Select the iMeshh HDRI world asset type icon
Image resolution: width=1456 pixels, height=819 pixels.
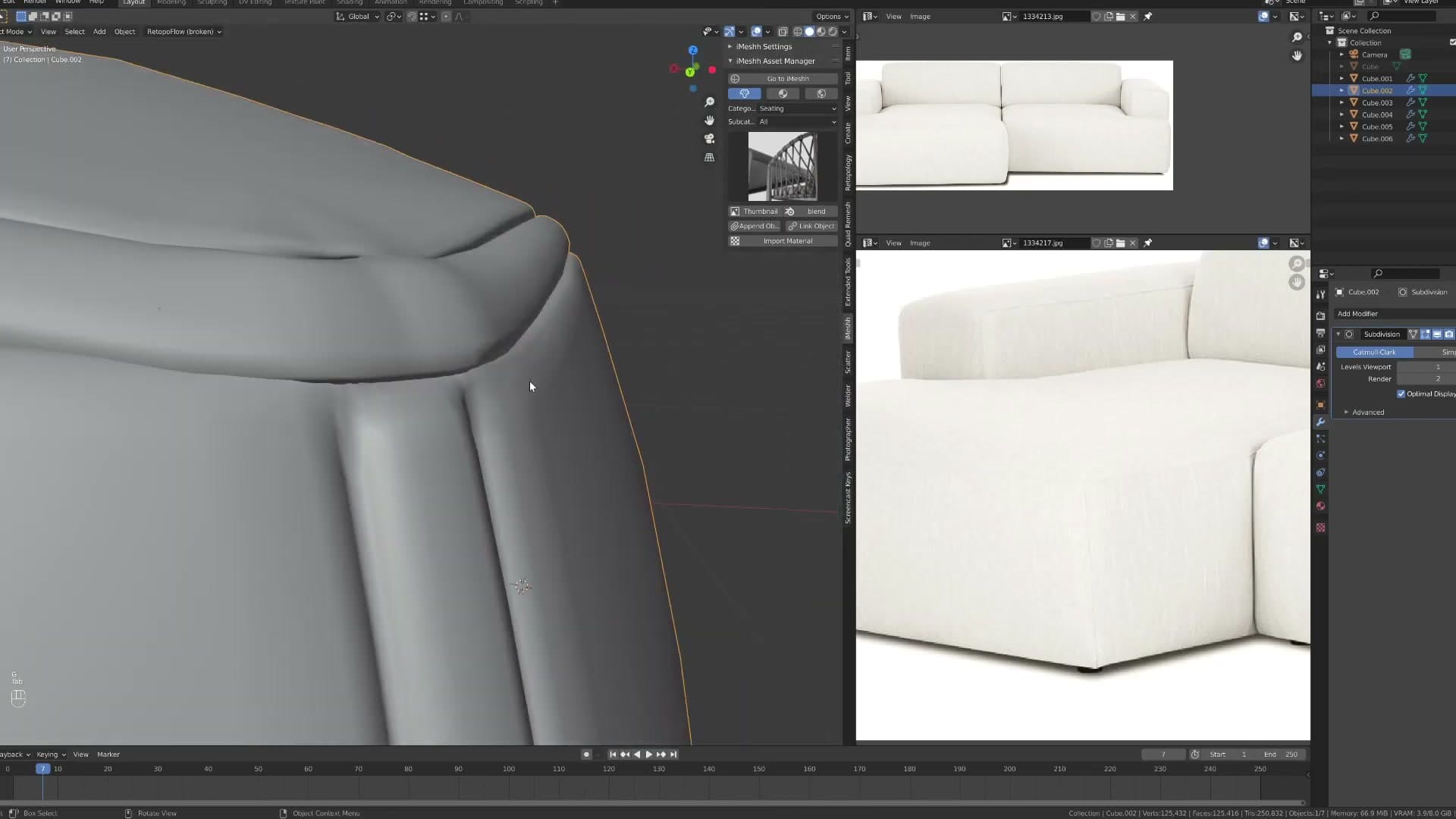pos(821,94)
